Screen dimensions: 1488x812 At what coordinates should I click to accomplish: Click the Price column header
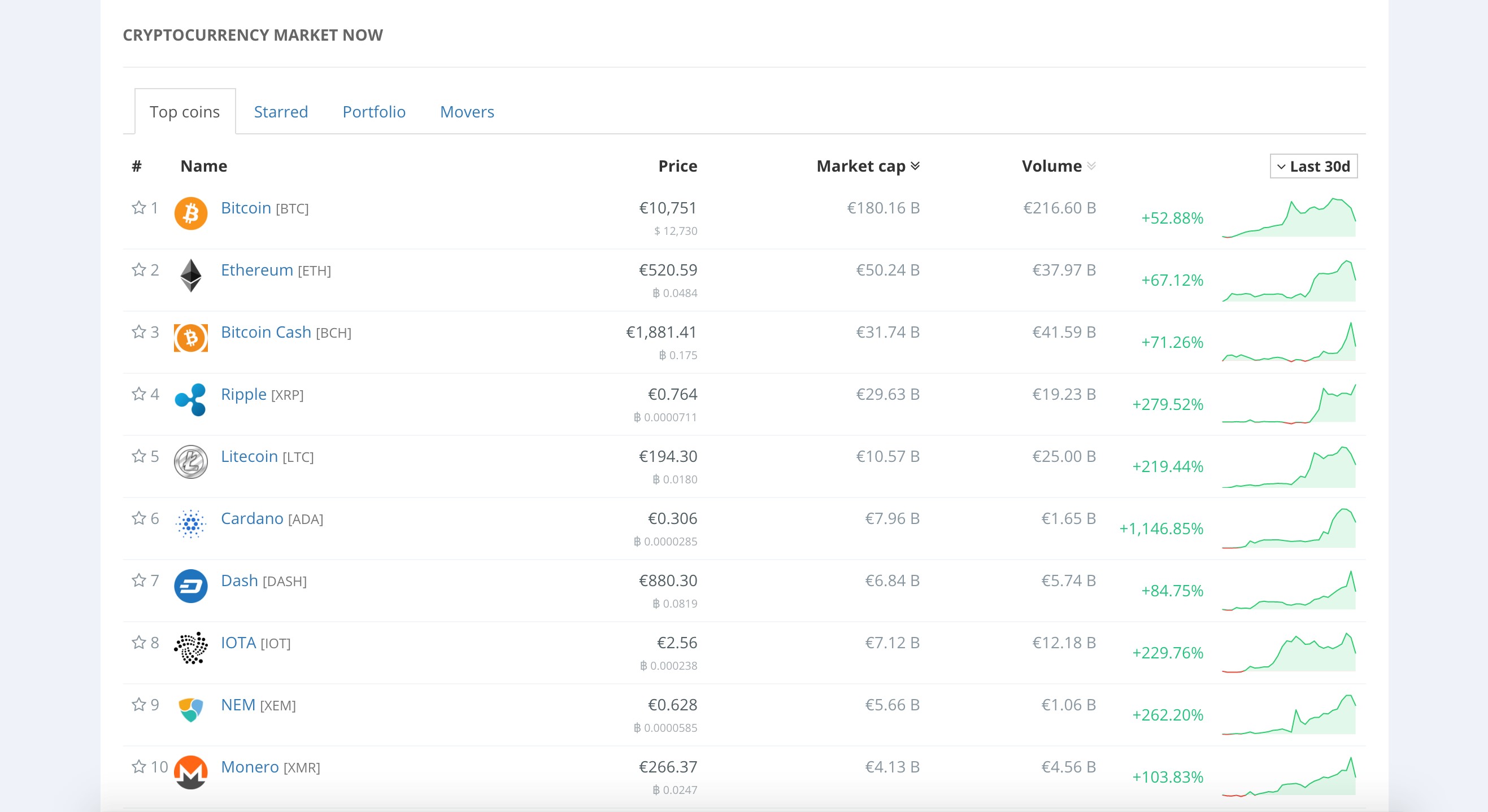pyautogui.click(x=677, y=167)
